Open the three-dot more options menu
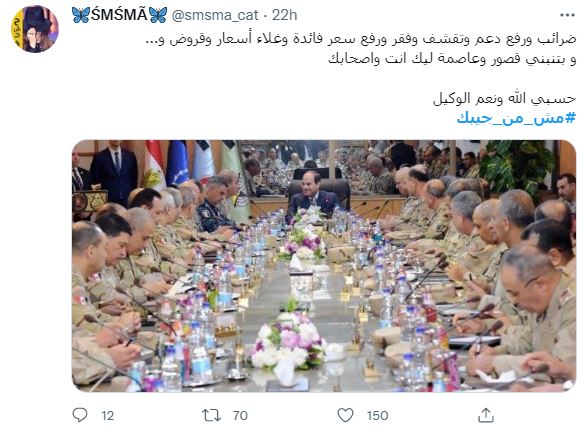585x431 pixels. coord(567,15)
